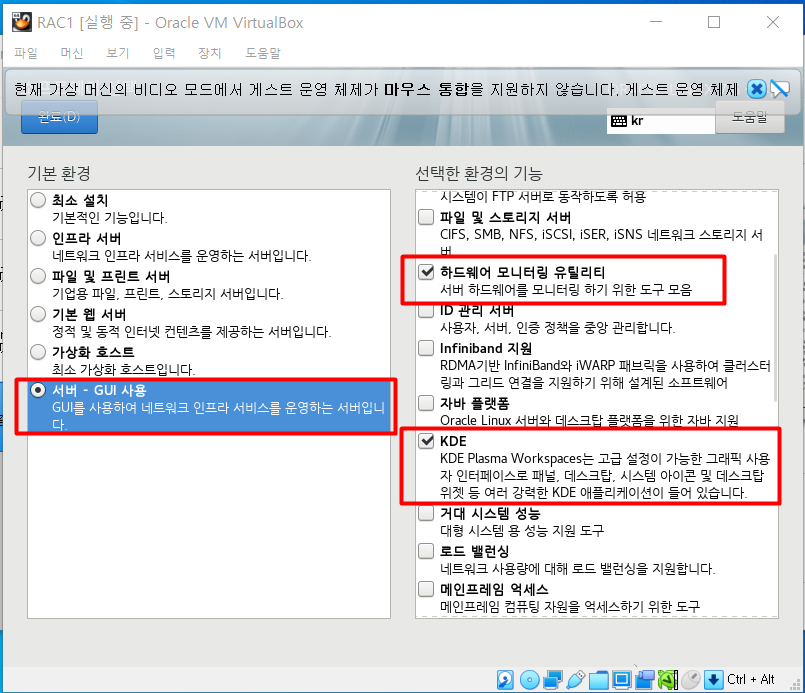Click the host key arrow icon
This screenshot has height=693, width=805.
tap(714, 680)
